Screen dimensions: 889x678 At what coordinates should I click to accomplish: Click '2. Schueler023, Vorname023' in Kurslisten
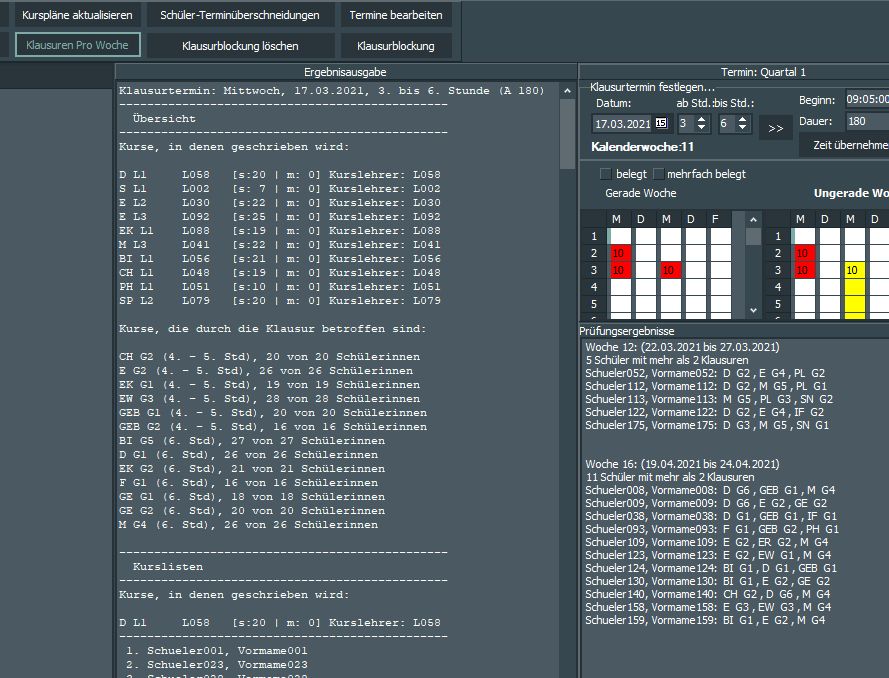coord(217,664)
